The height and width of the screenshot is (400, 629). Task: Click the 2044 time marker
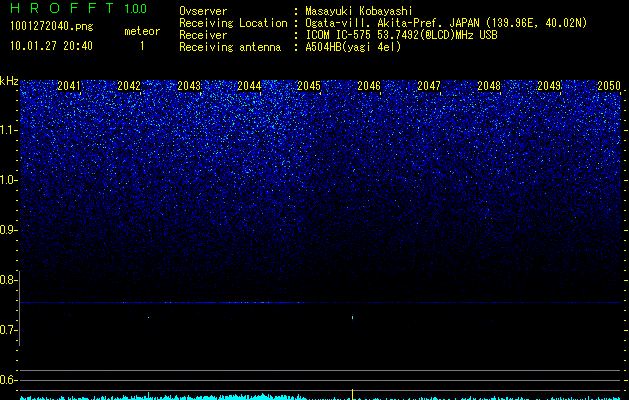tap(249, 85)
